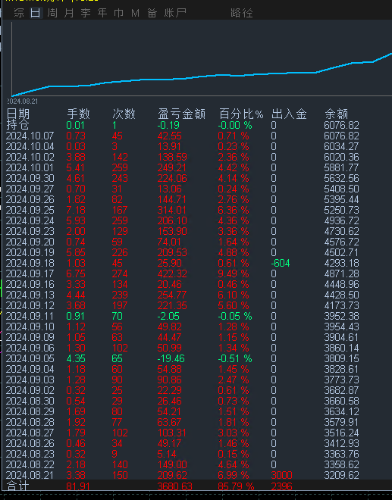The width and height of the screenshot is (392, 500).
Task: Select the 2024.08.22 date row
Action: pyautogui.click(x=30, y=465)
